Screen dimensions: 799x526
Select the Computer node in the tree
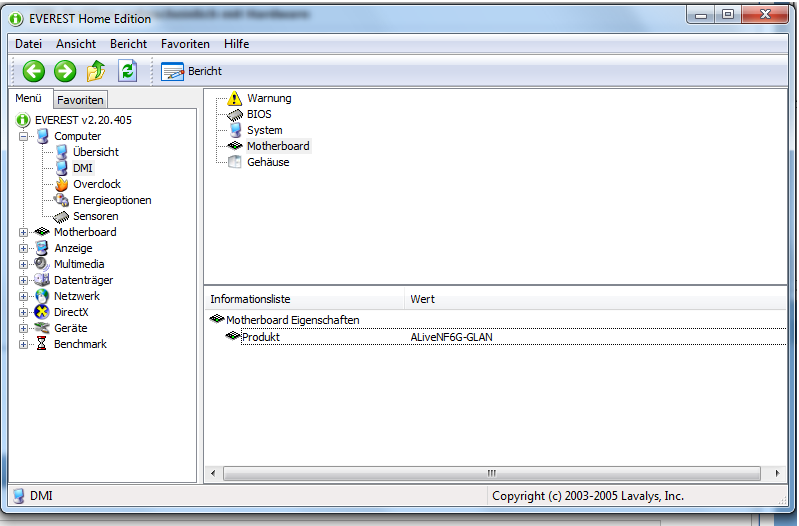pyautogui.click(x=69, y=136)
